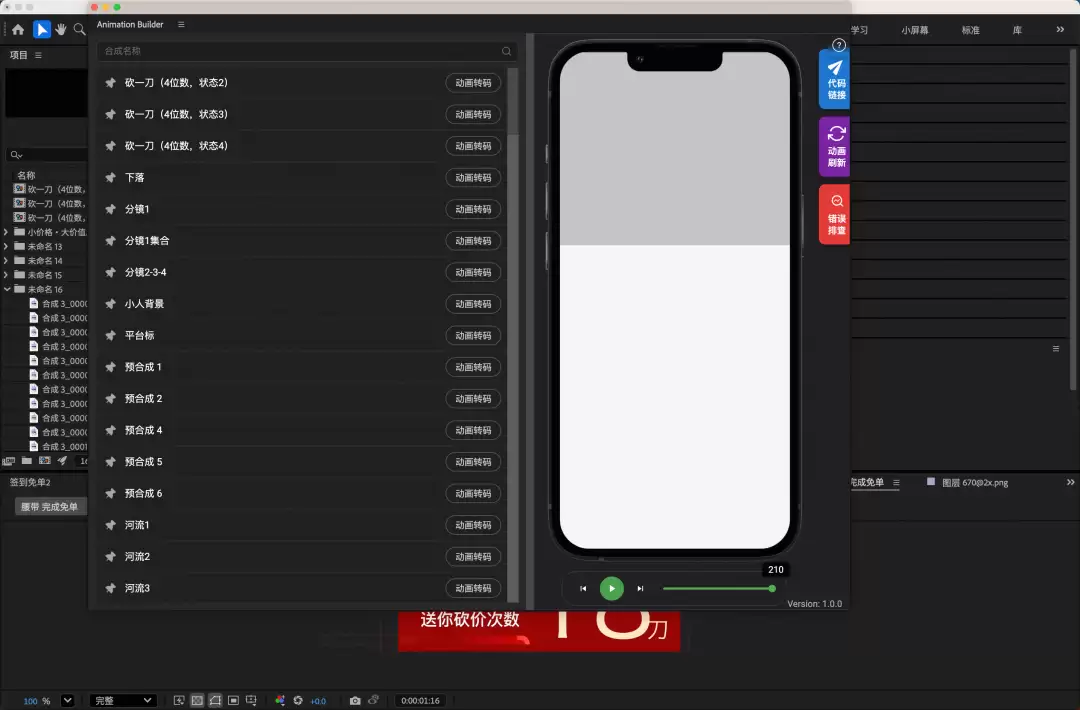Play the animation preview with green button

pyautogui.click(x=612, y=589)
